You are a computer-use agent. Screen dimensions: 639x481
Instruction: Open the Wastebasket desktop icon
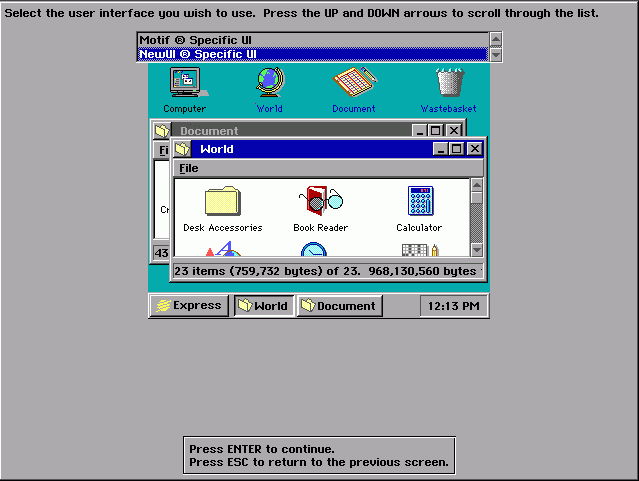(x=450, y=82)
